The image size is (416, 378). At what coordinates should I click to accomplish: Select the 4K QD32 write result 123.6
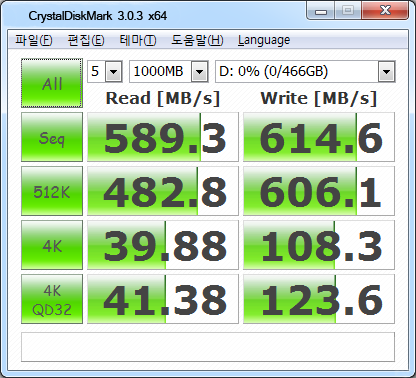(319, 299)
